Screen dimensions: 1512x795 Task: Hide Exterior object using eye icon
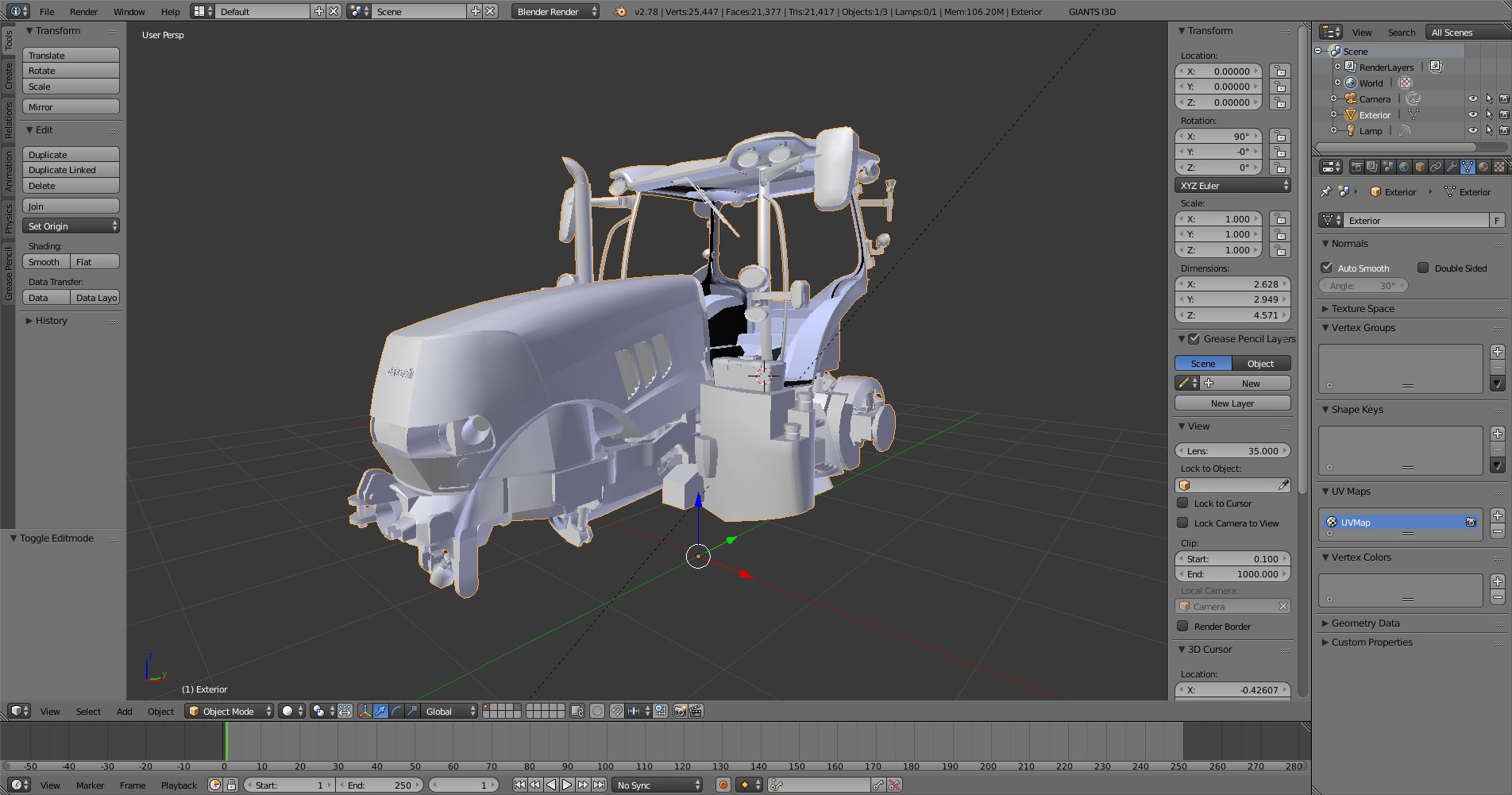click(1472, 115)
